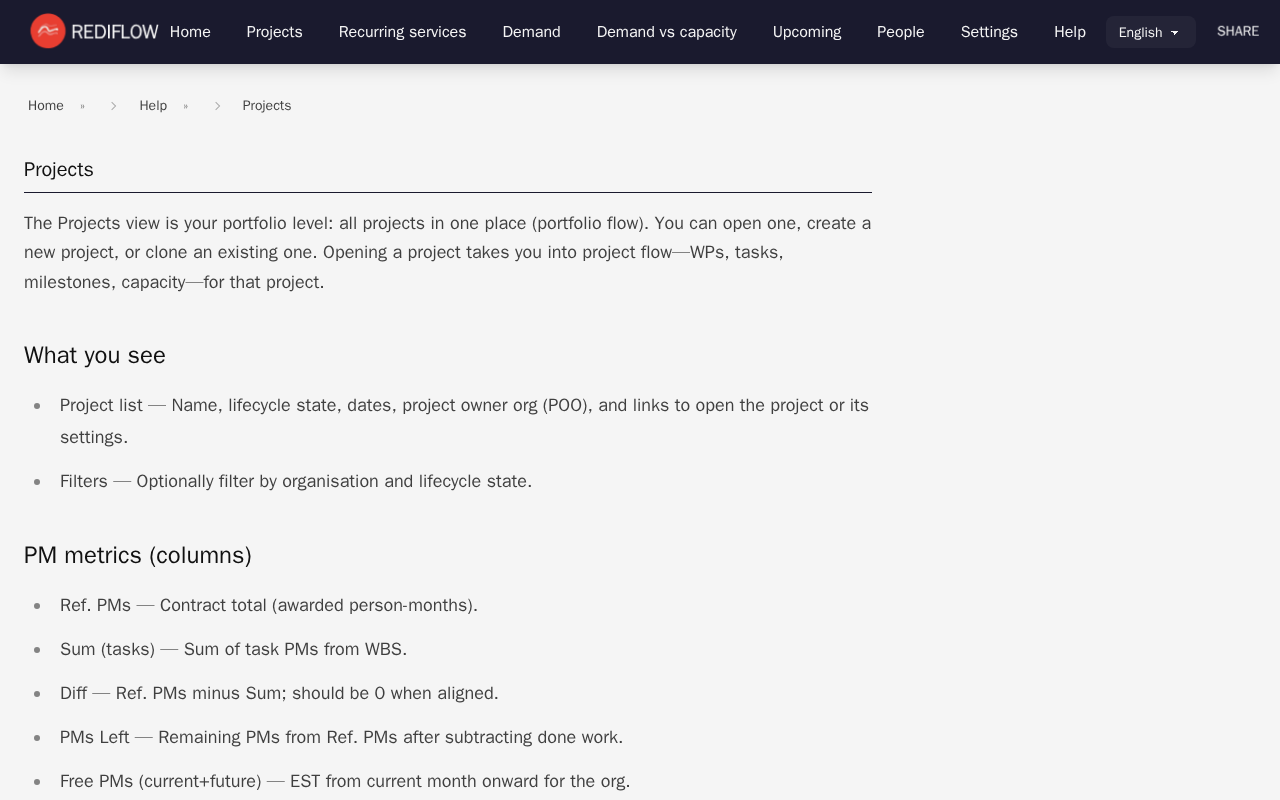Click the chevron arrow after Home breadcrumb
The width and height of the screenshot is (1280, 800).
(x=113, y=106)
